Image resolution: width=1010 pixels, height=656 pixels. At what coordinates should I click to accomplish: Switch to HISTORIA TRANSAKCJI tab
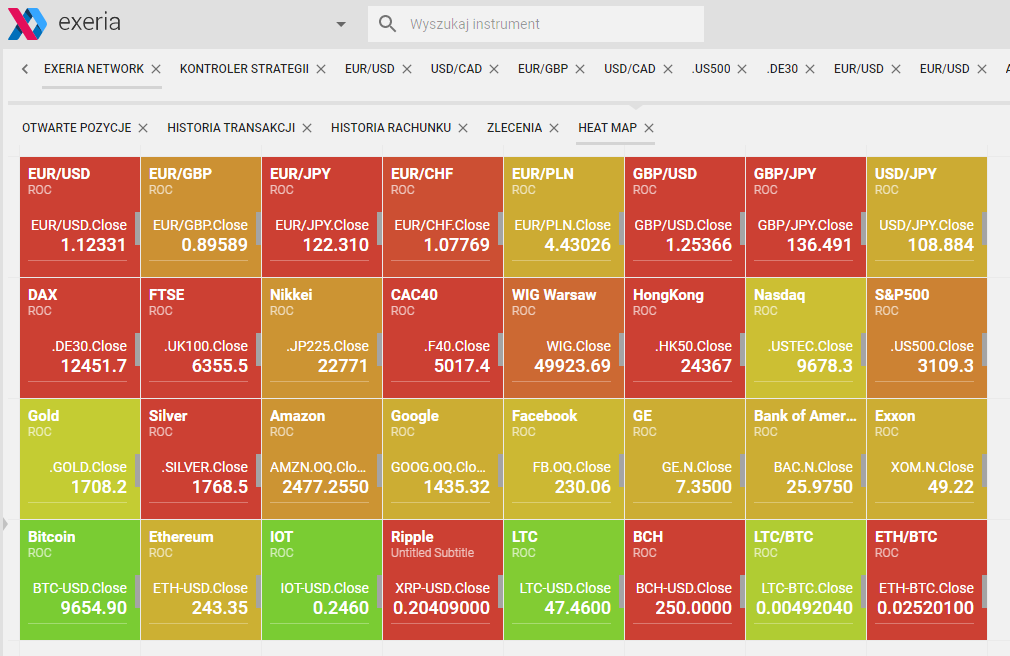coord(231,128)
